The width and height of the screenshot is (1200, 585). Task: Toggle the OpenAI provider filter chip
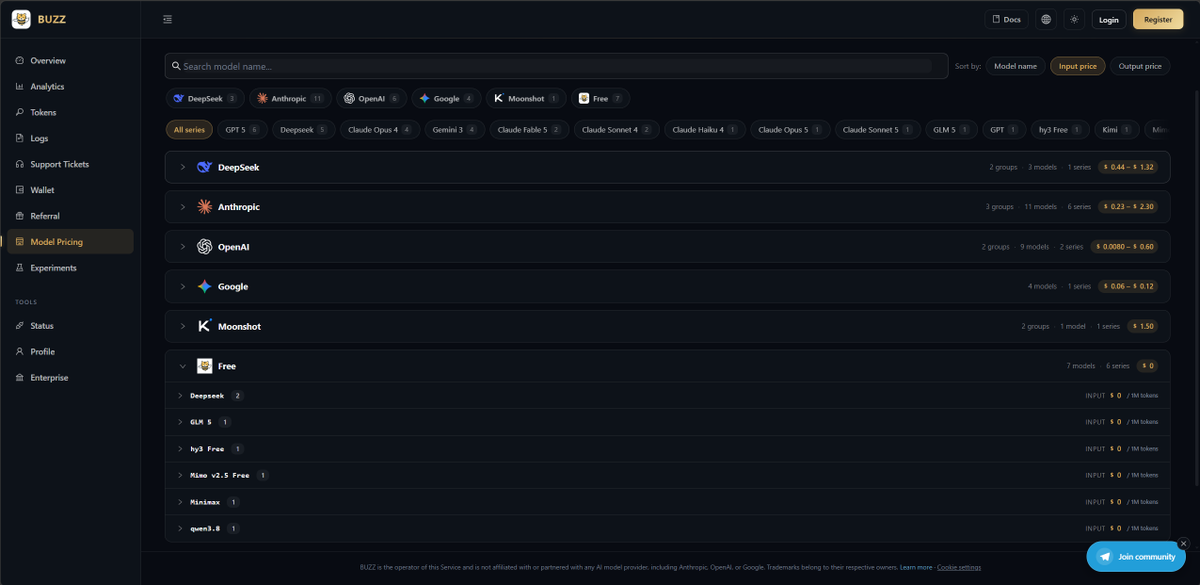coord(371,98)
